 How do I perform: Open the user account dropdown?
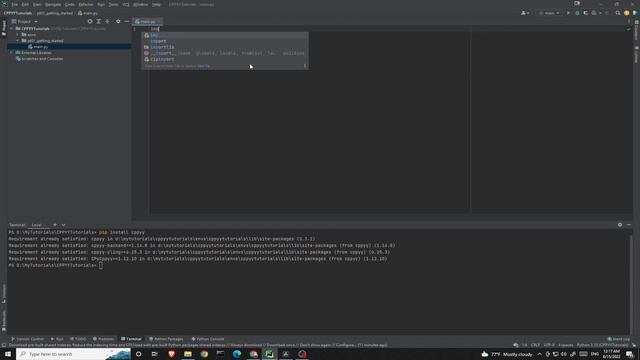click(525, 13)
